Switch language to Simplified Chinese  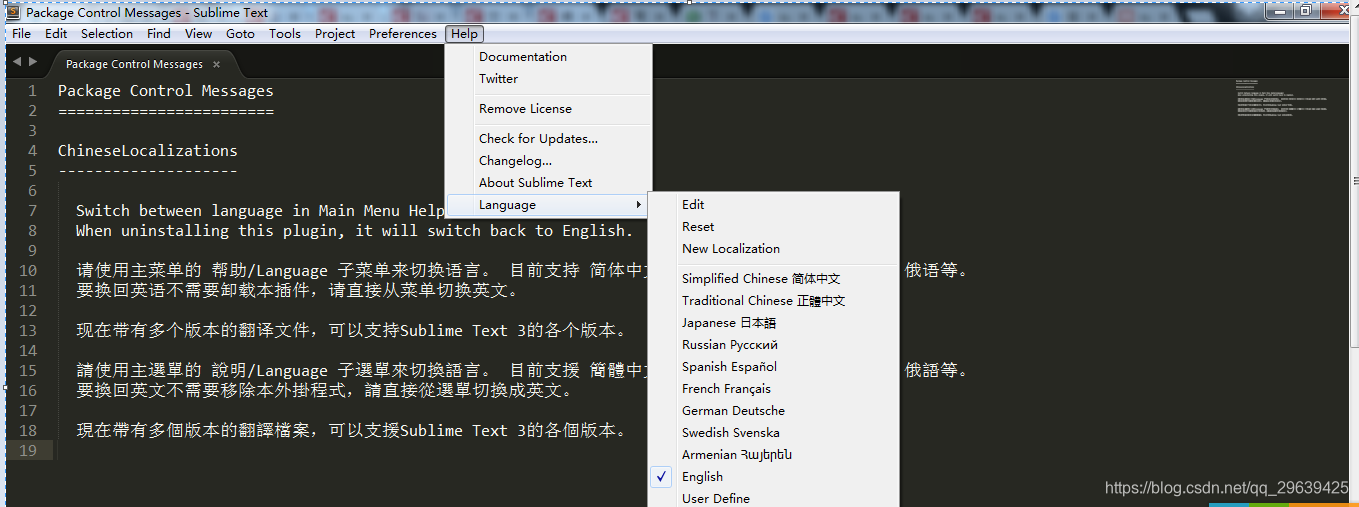774,279
